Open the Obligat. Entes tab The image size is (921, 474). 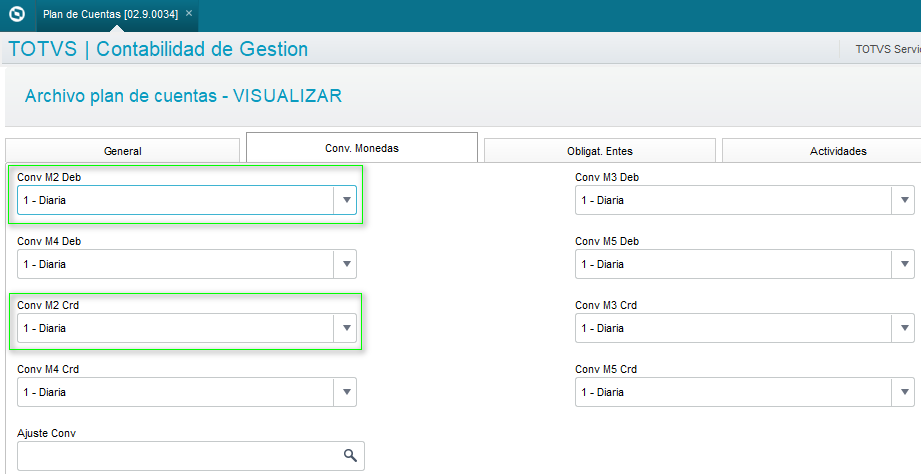[x=600, y=151]
